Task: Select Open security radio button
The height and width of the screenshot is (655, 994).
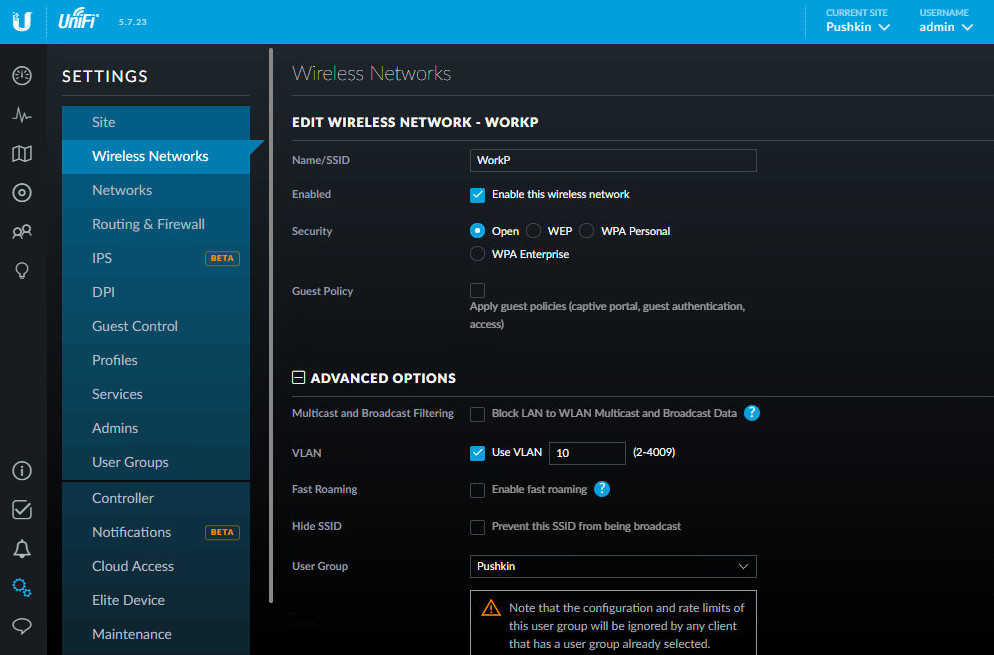Action: pyautogui.click(x=477, y=231)
